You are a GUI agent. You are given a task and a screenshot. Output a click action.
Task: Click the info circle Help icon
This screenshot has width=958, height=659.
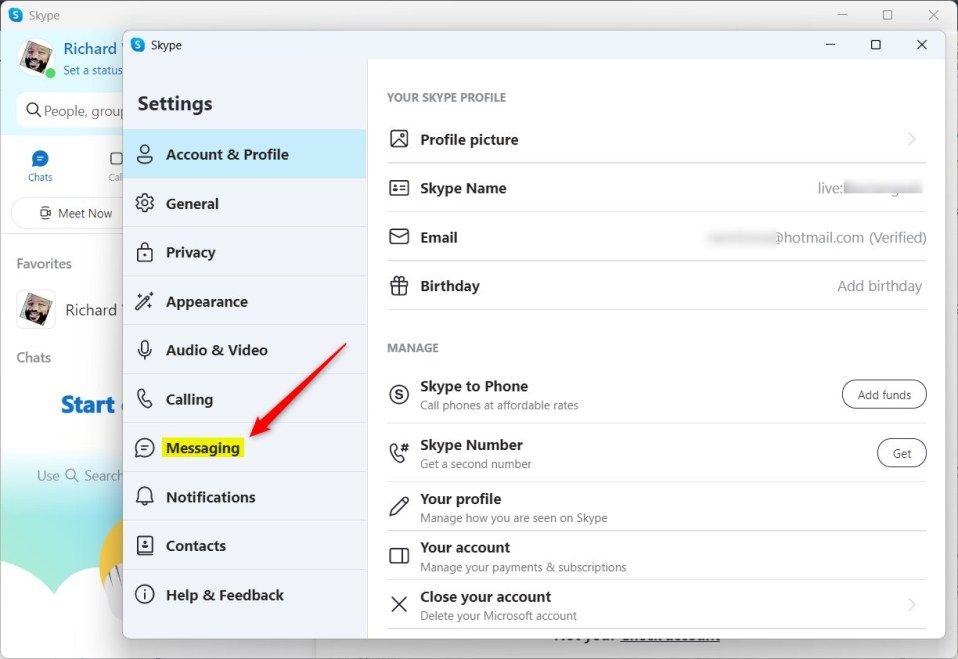[x=145, y=594]
